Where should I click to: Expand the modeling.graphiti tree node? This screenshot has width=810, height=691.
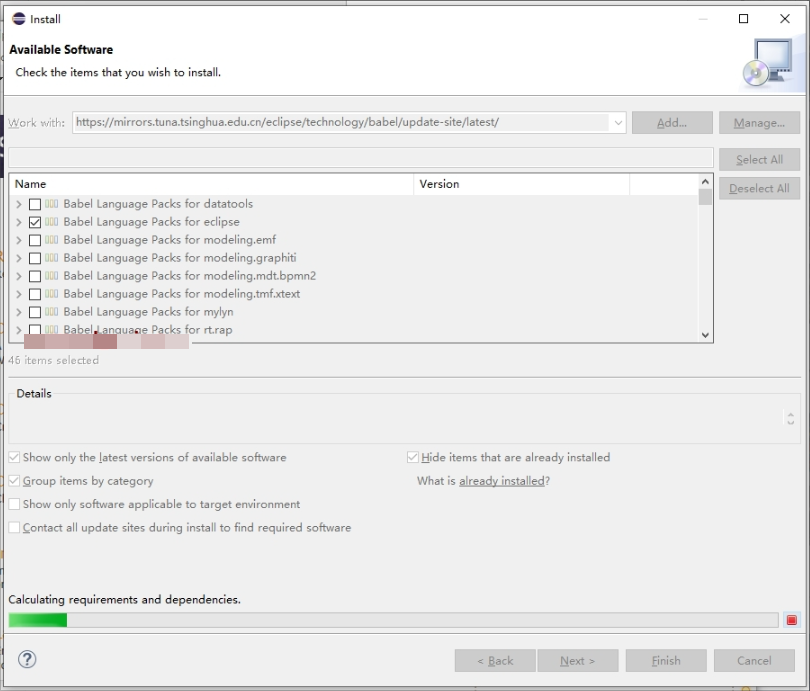pos(19,258)
